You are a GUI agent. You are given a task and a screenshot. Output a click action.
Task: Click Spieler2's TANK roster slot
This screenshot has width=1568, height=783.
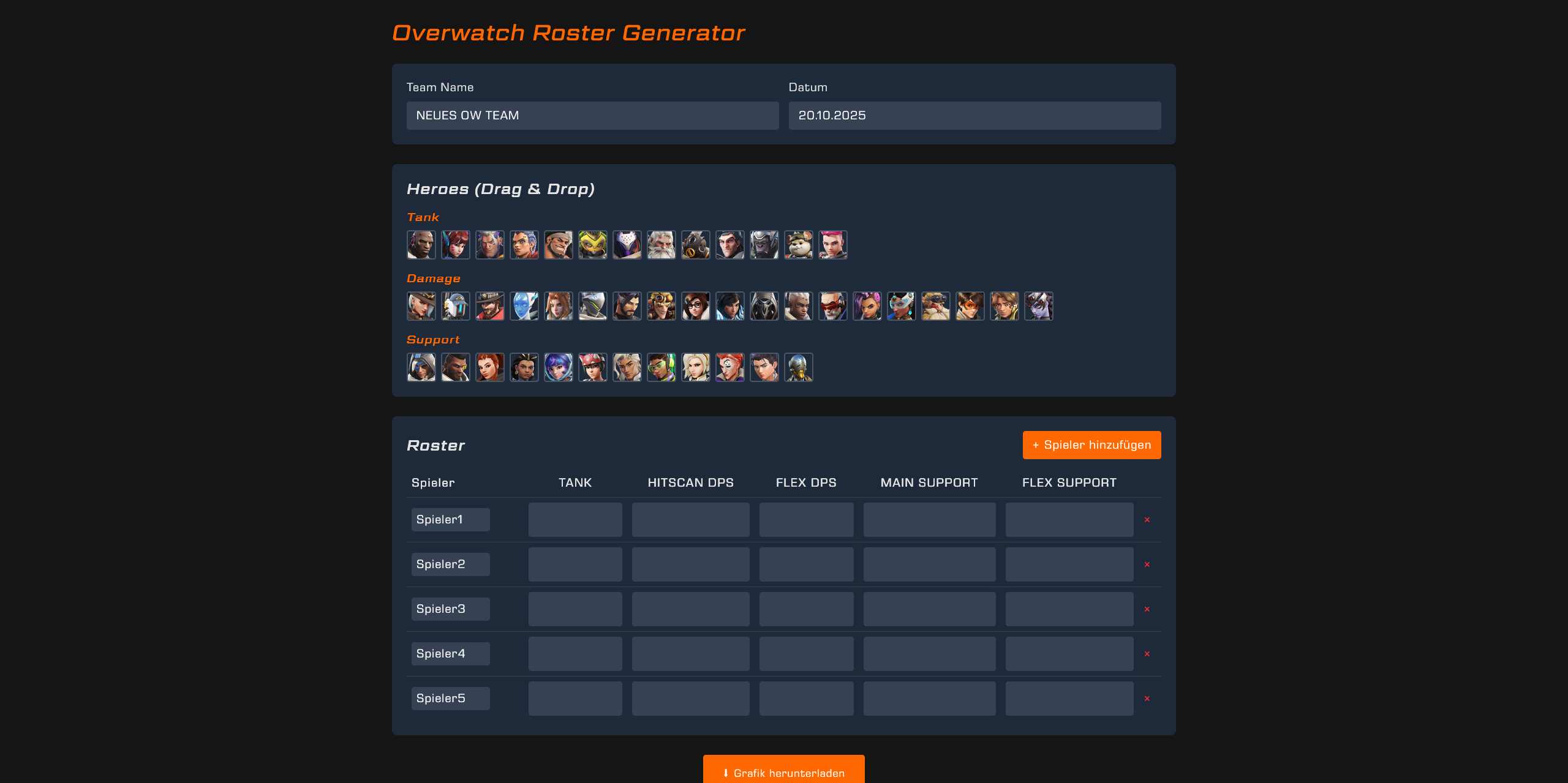[x=575, y=564]
